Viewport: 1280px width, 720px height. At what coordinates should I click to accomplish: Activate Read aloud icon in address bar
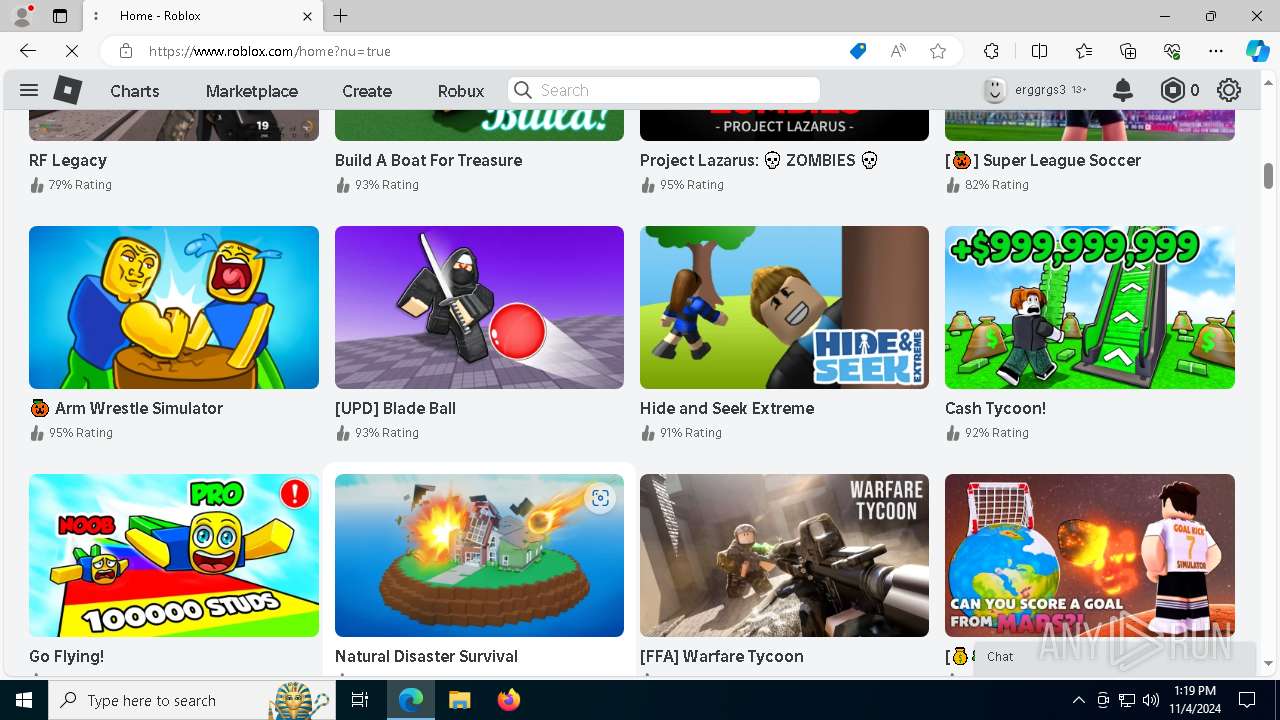point(898,51)
